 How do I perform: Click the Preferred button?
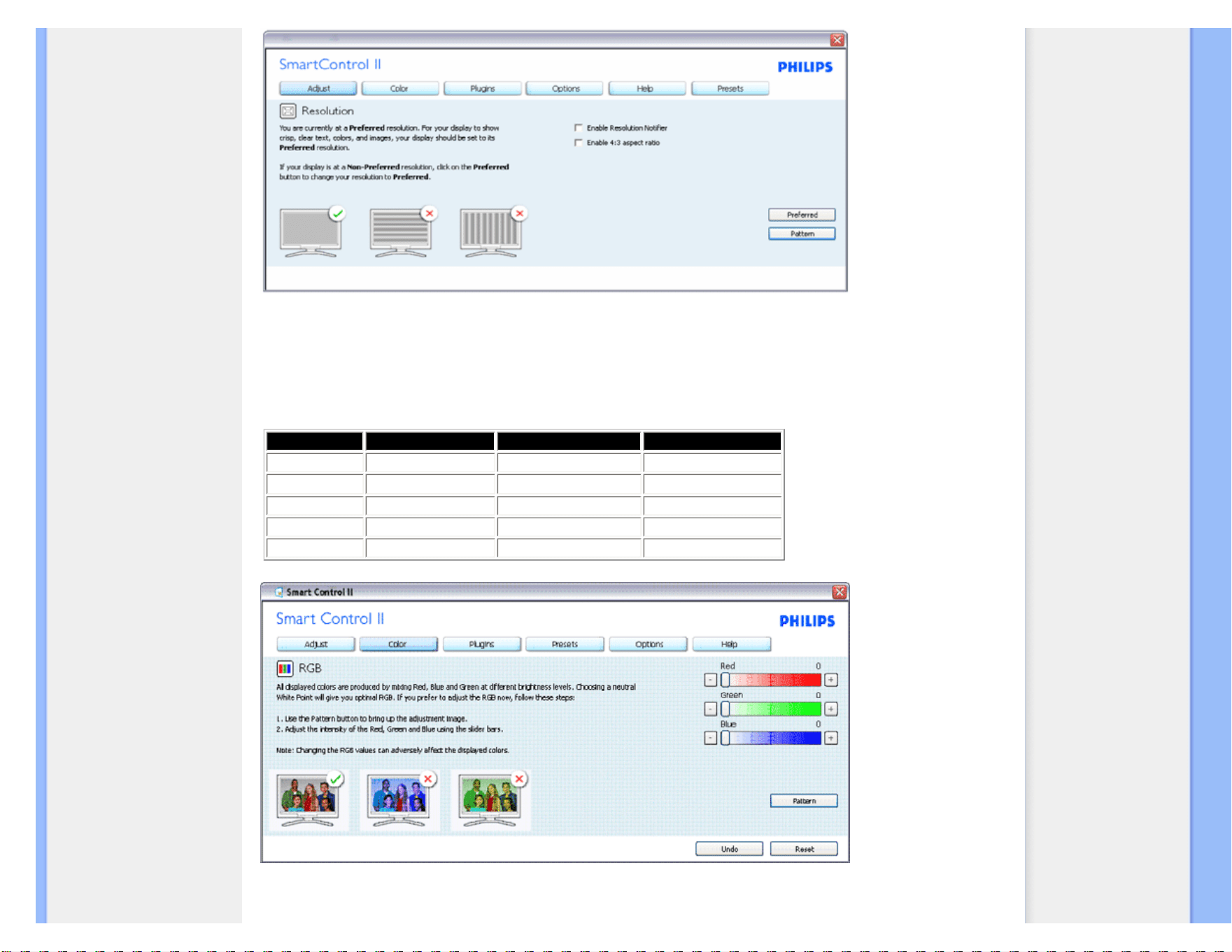(x=802, y=215)
